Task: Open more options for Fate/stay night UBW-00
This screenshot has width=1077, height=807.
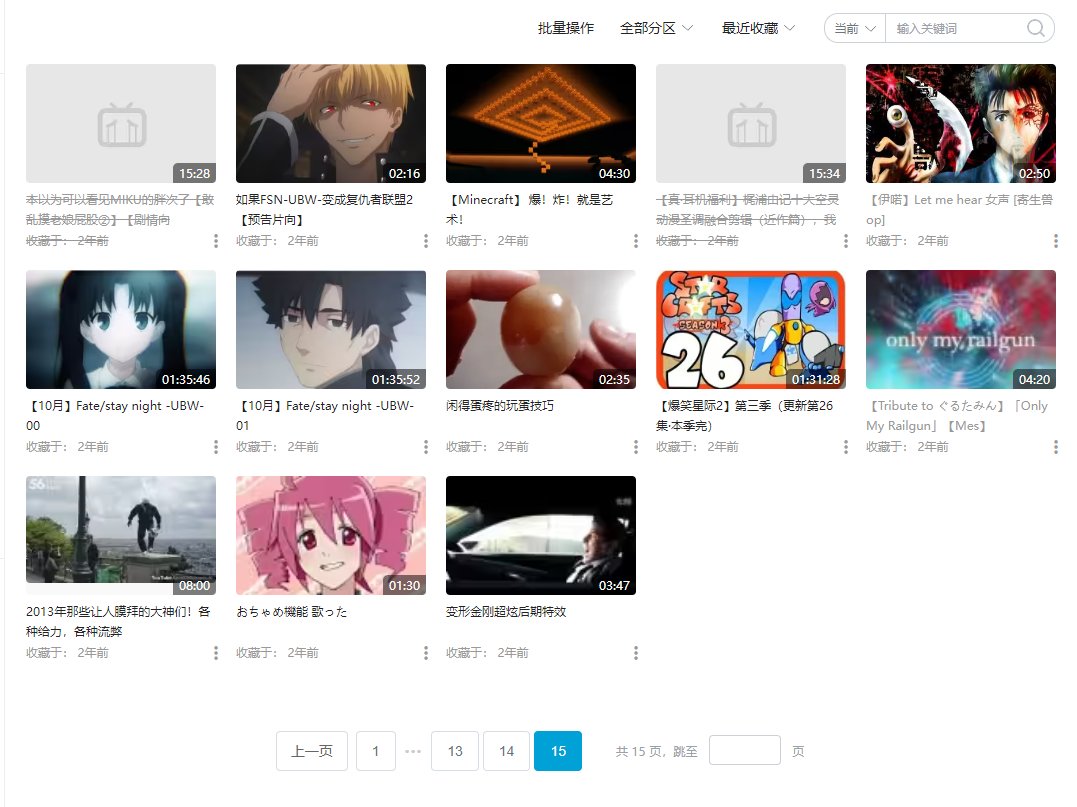Action: pos(216,446)
